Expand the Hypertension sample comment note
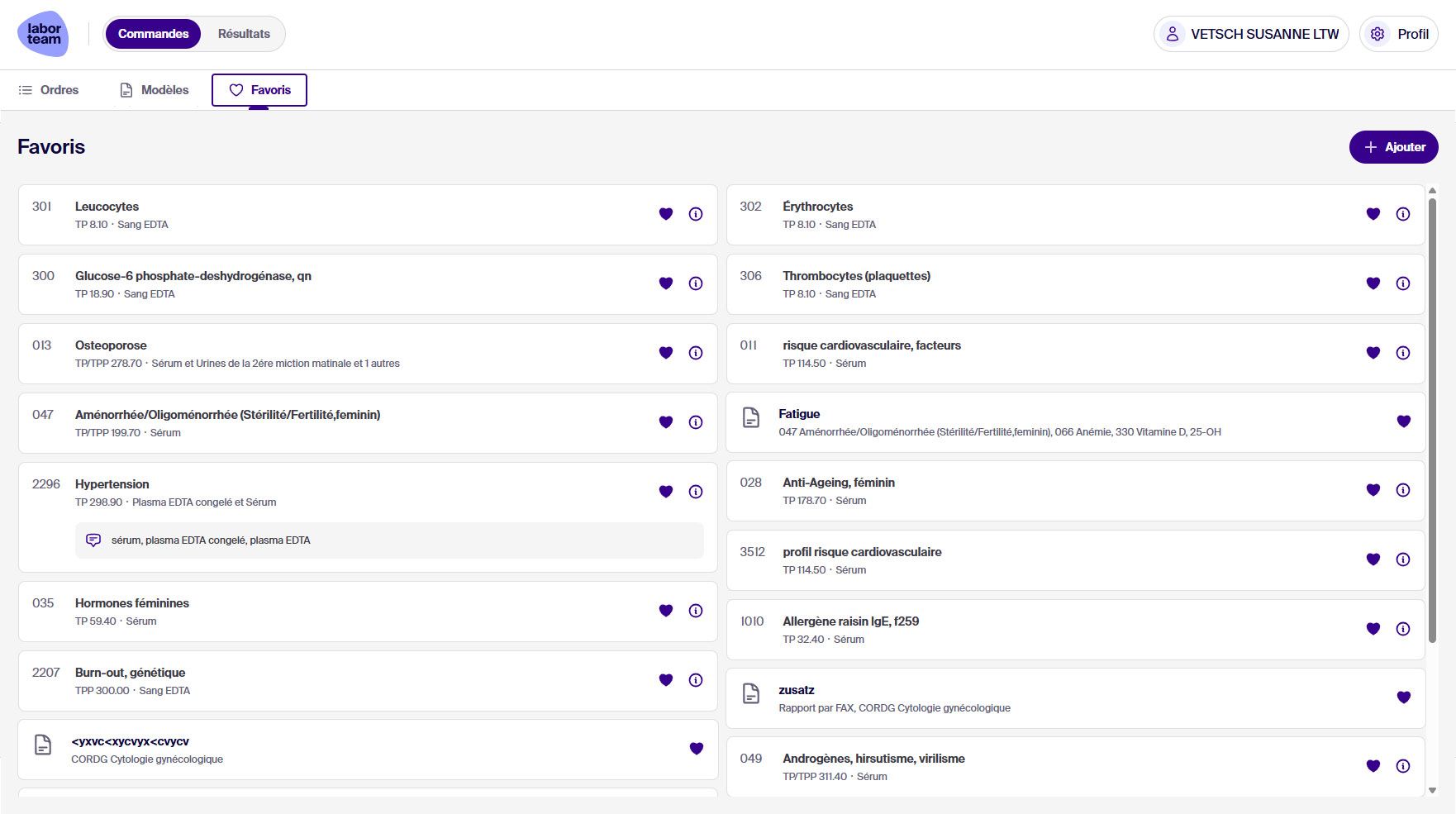Screen dimensions: 1456x814 [389, 540]
